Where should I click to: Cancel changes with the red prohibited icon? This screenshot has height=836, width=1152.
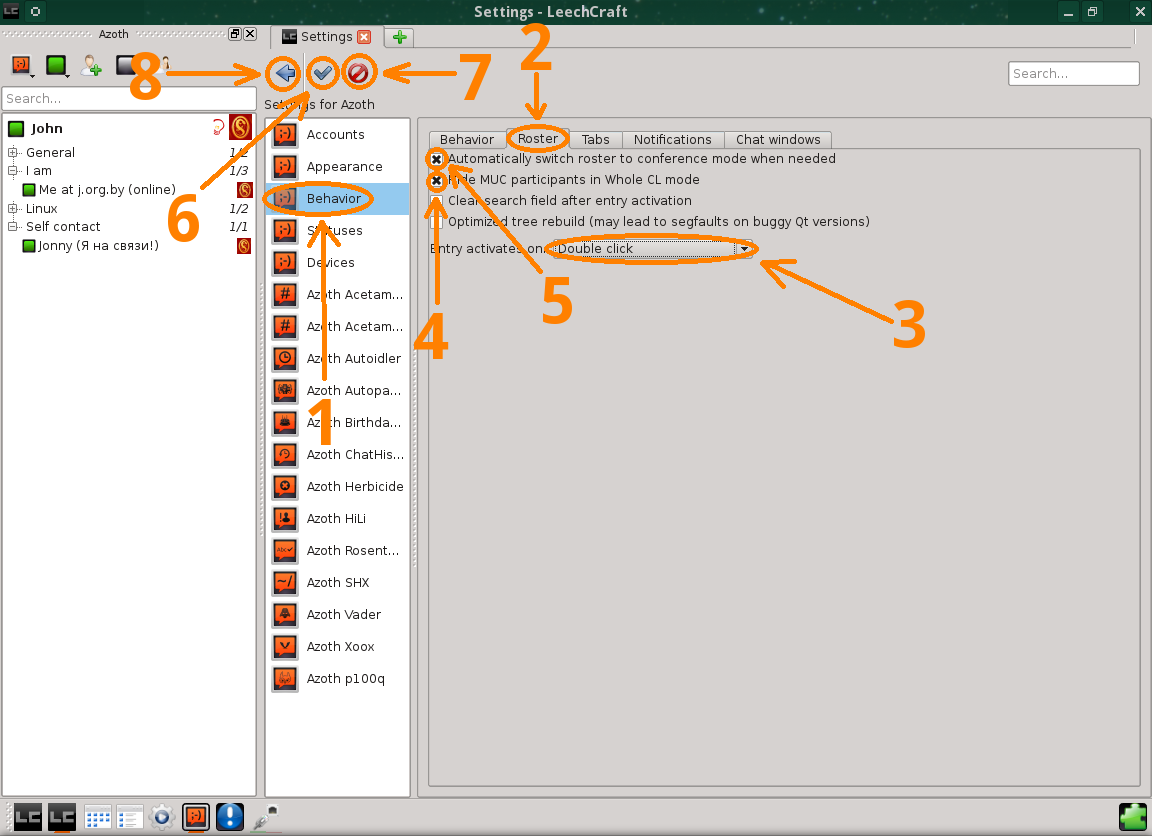358,73
